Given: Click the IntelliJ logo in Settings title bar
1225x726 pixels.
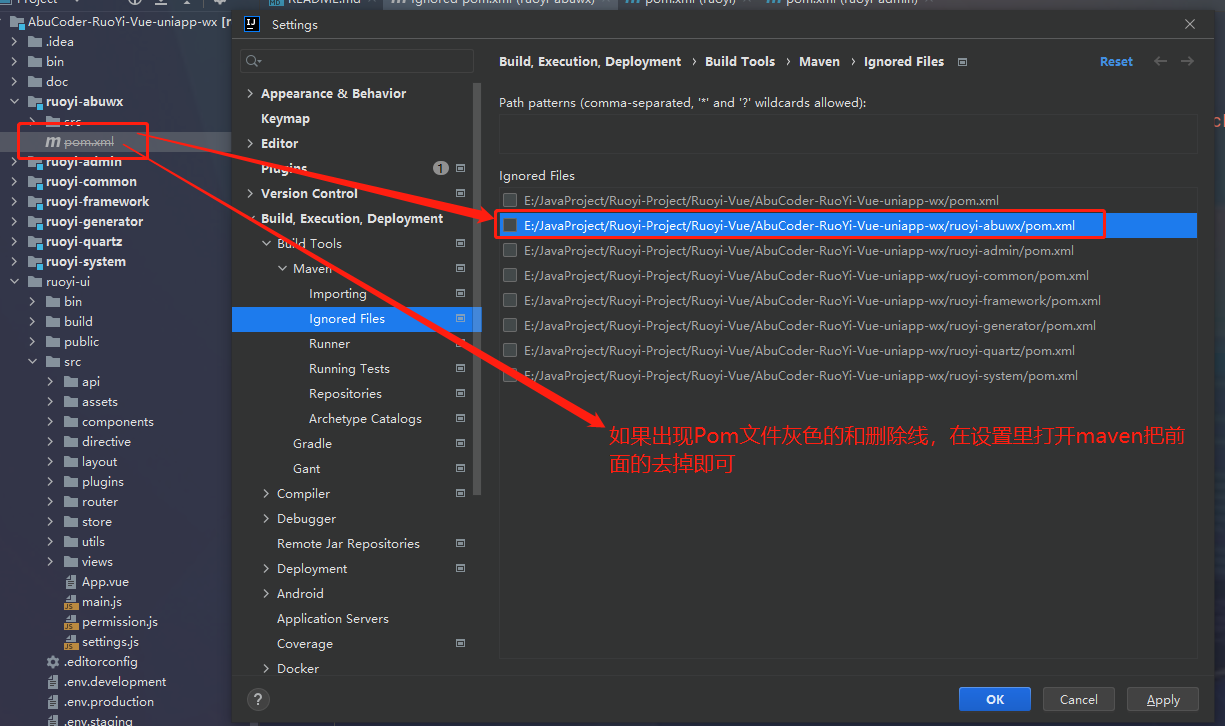Looking at the screenshot, I should (x=252, y=24).
